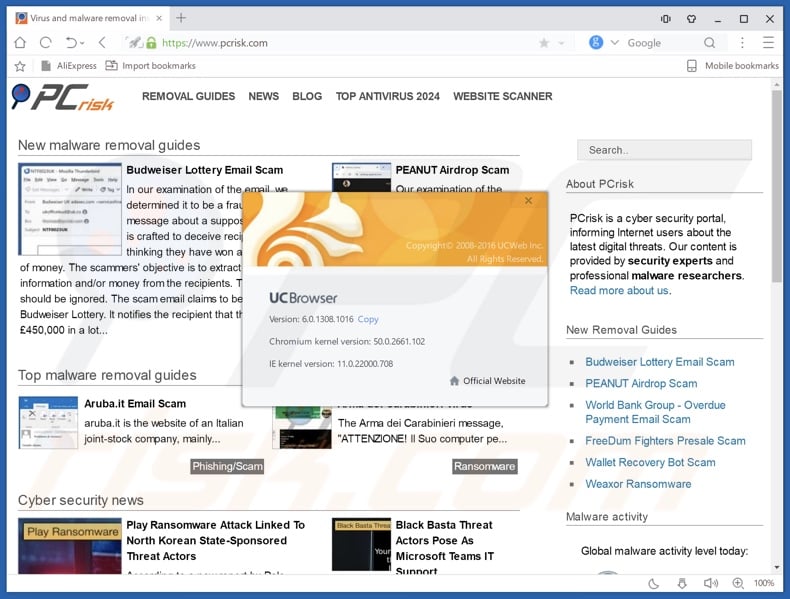This screenshot has width=790, height=599.
Task: Click Copy next to version number
Action: click(368, 319)
